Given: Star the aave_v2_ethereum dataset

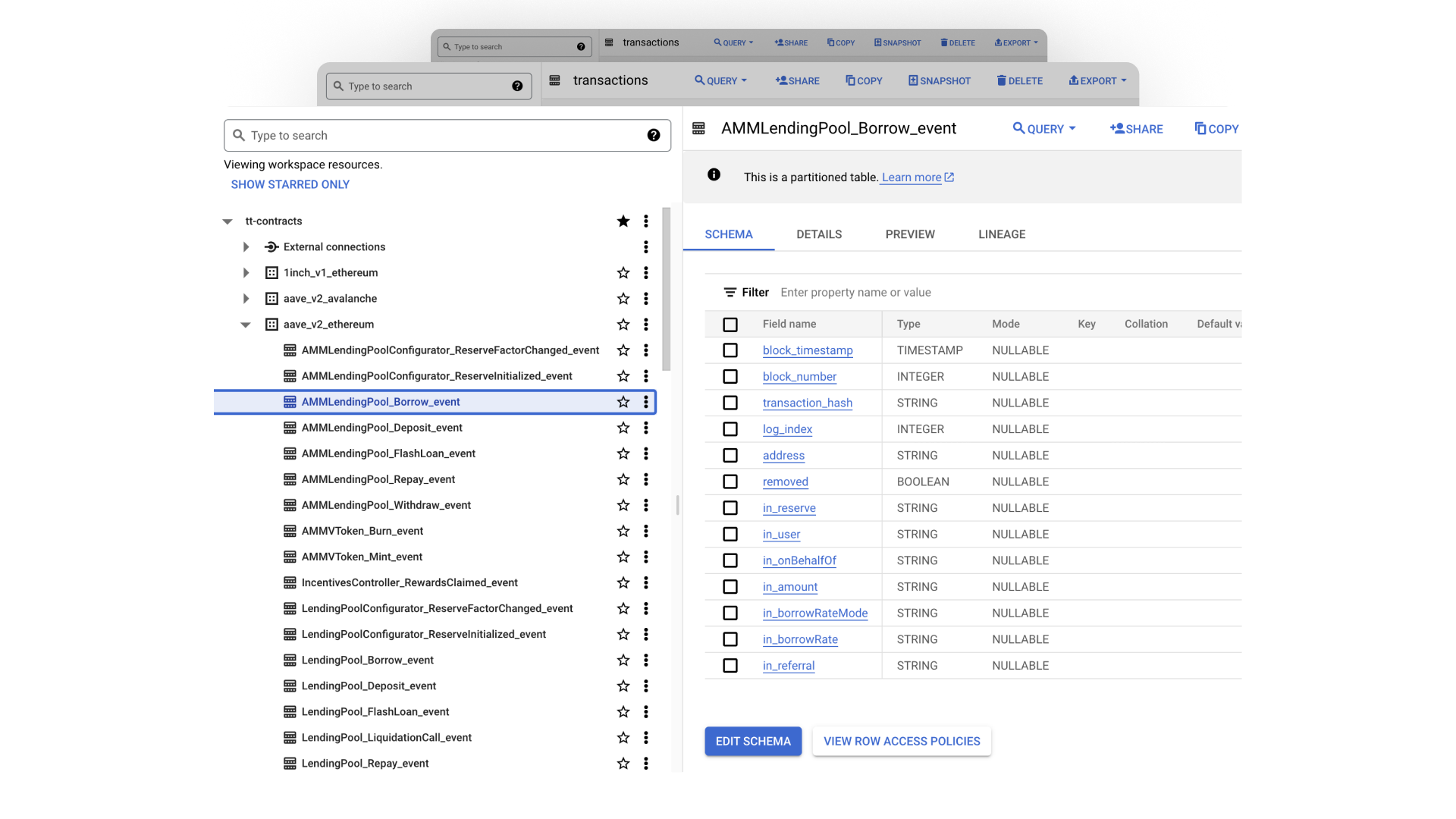Looking at the screenshot, I should 623,325.
